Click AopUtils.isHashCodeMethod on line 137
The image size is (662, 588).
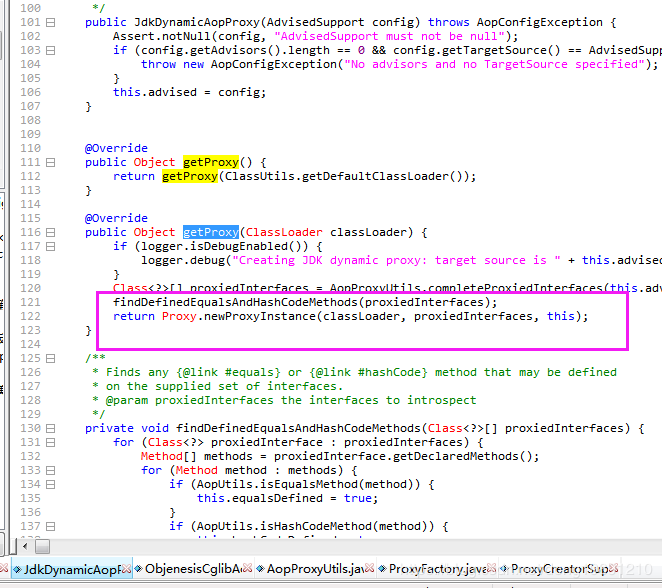284,527
